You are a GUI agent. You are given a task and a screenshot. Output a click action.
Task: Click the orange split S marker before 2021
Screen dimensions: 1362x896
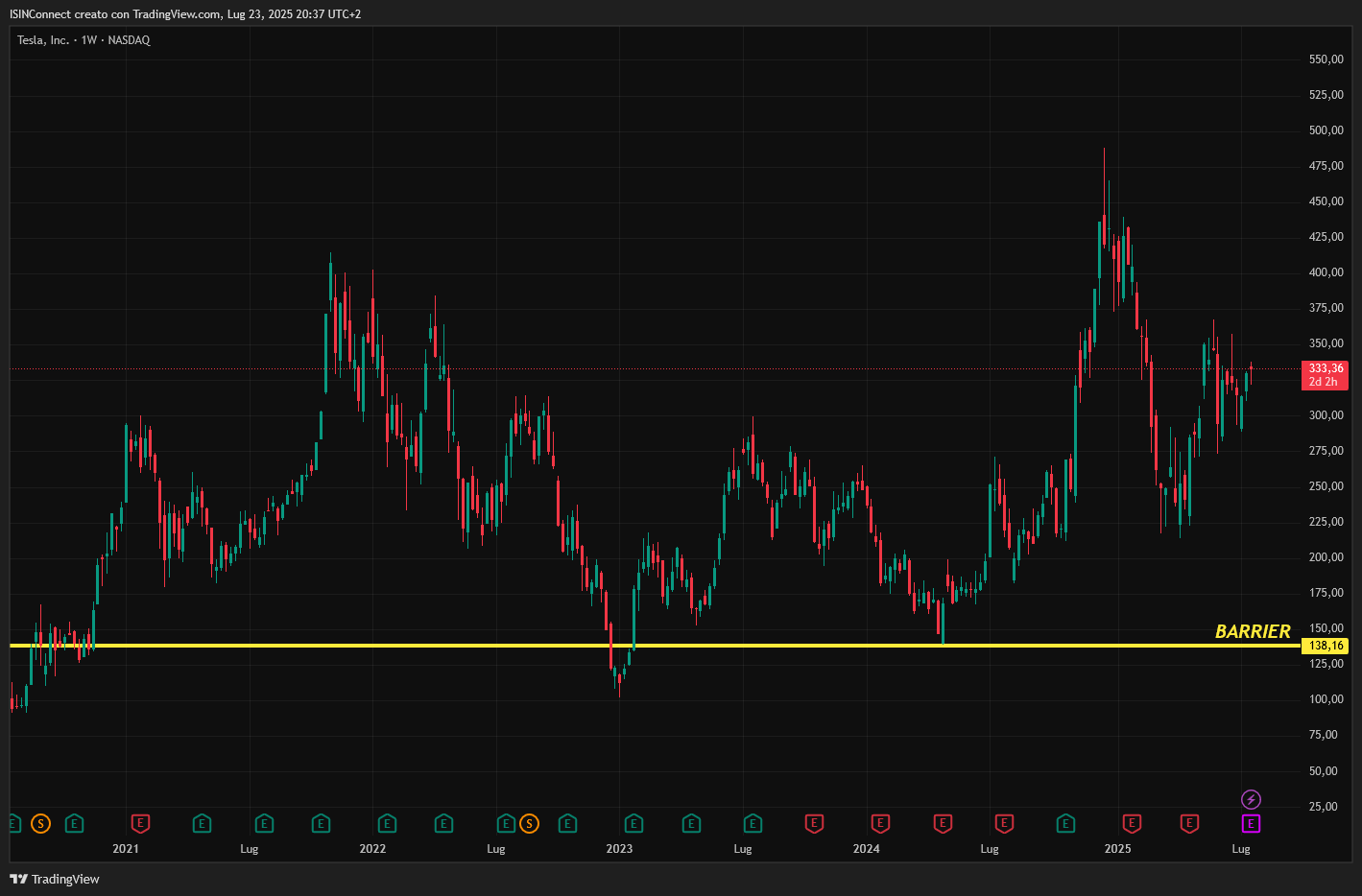[x=40, y=823]
